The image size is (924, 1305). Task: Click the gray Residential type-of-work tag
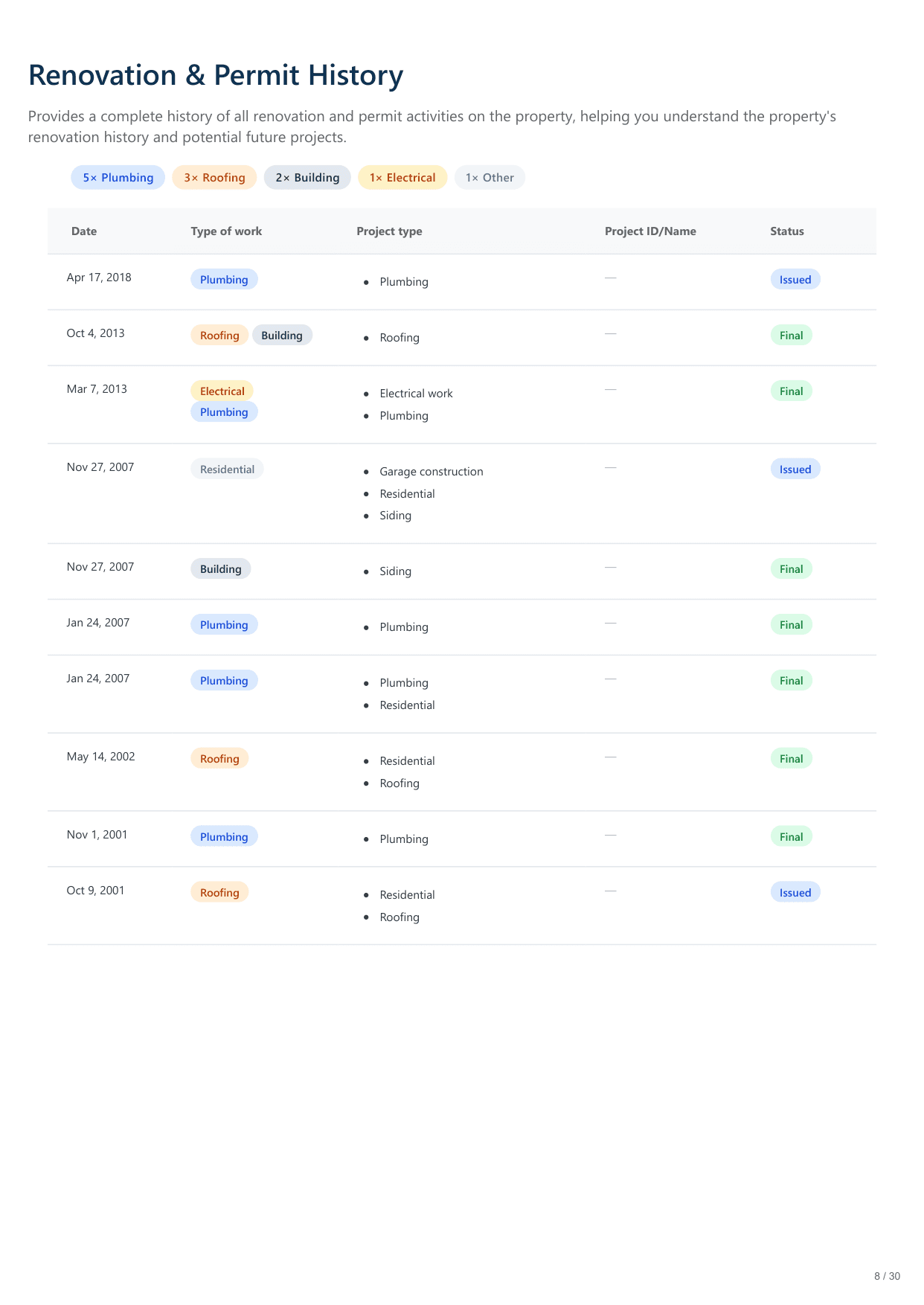pos(227,469)
